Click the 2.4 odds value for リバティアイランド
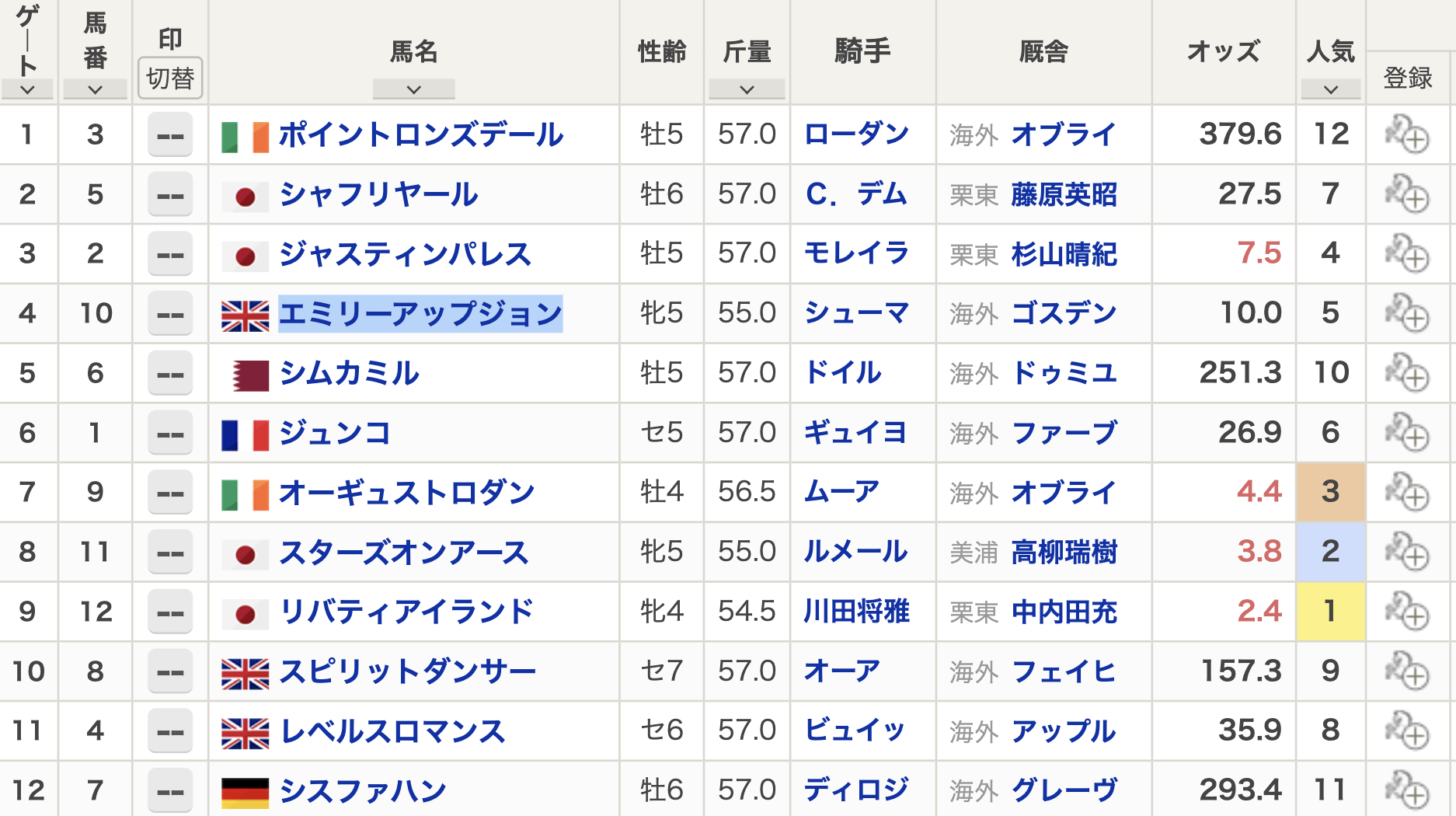Image resolution: width=1456 pixels, height=816 pixels. pyautogui.click(x=1259, y=612)
